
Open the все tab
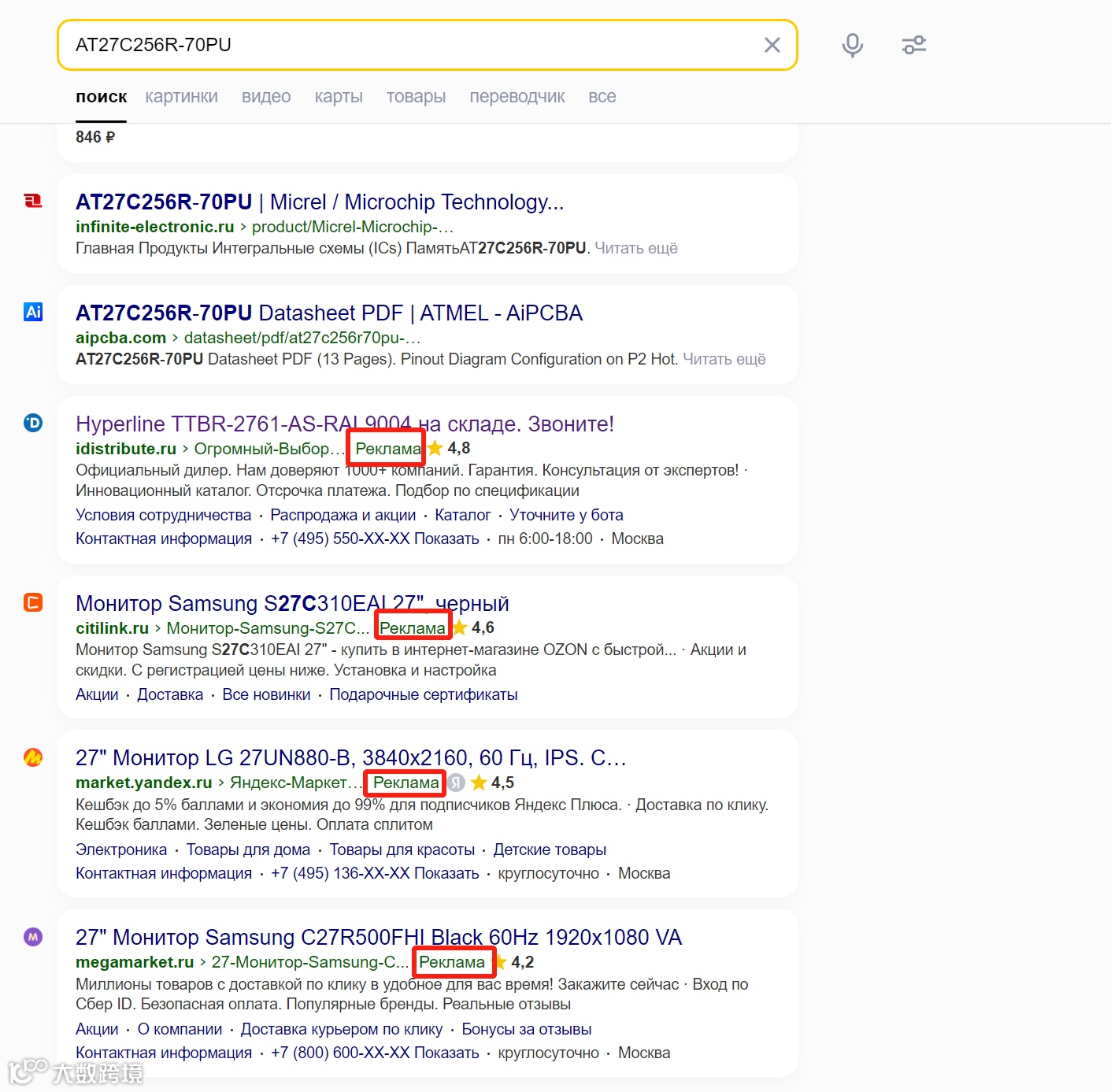(x=602, y=97)
